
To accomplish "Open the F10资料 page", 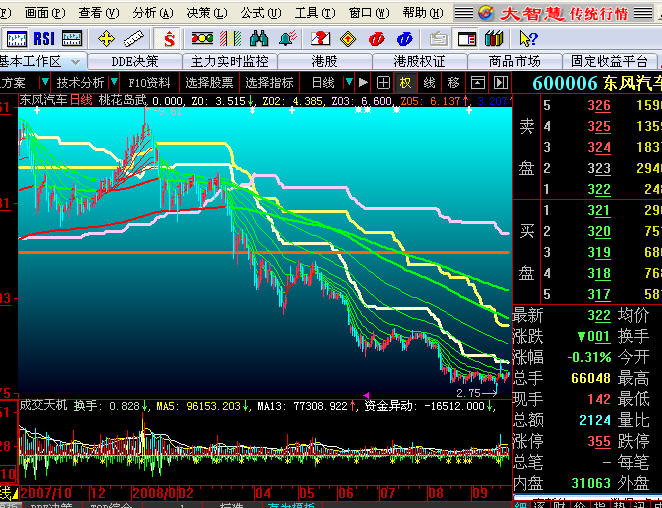I will [x=149, y=82].
